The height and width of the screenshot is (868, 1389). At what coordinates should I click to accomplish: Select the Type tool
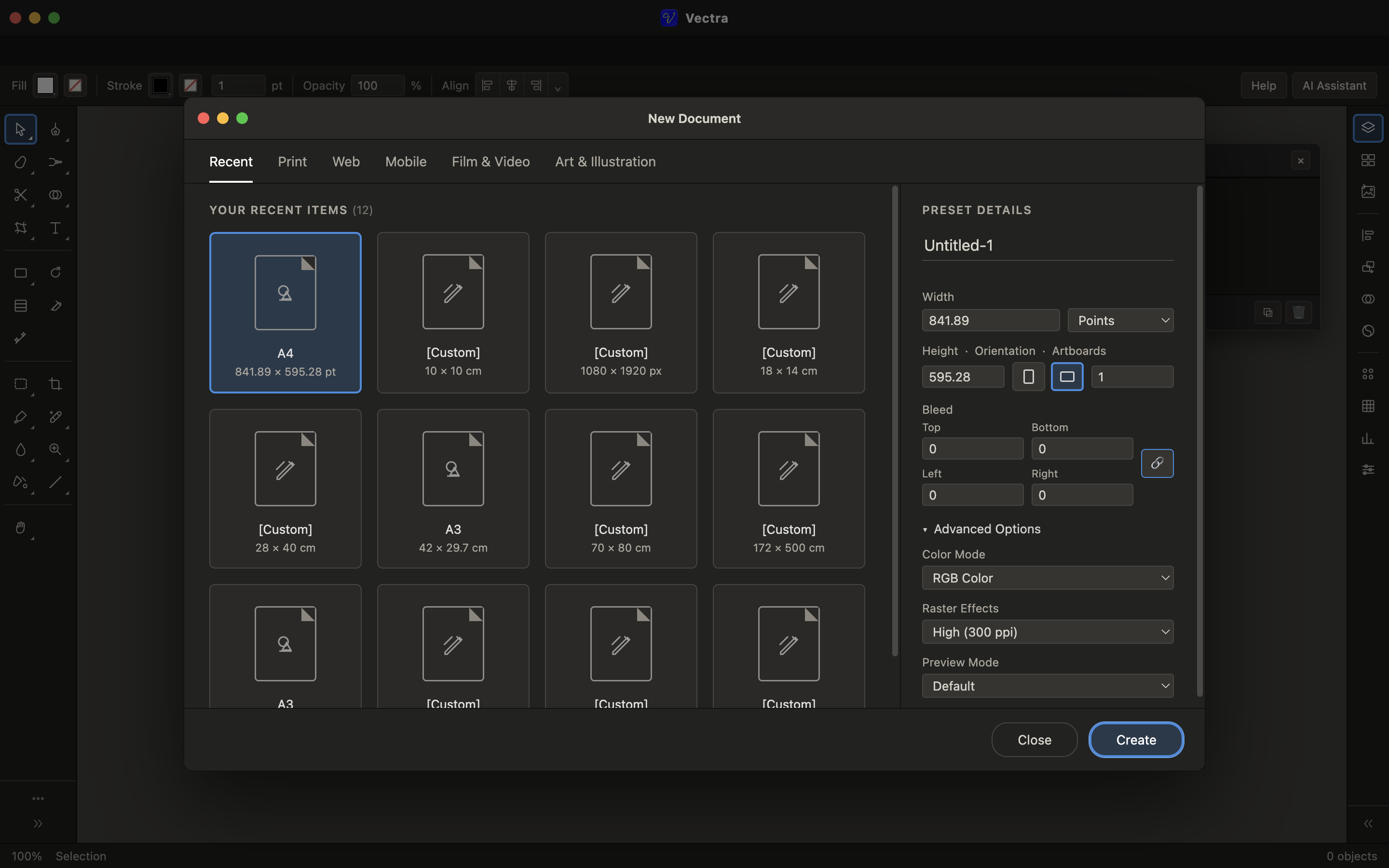55,228
